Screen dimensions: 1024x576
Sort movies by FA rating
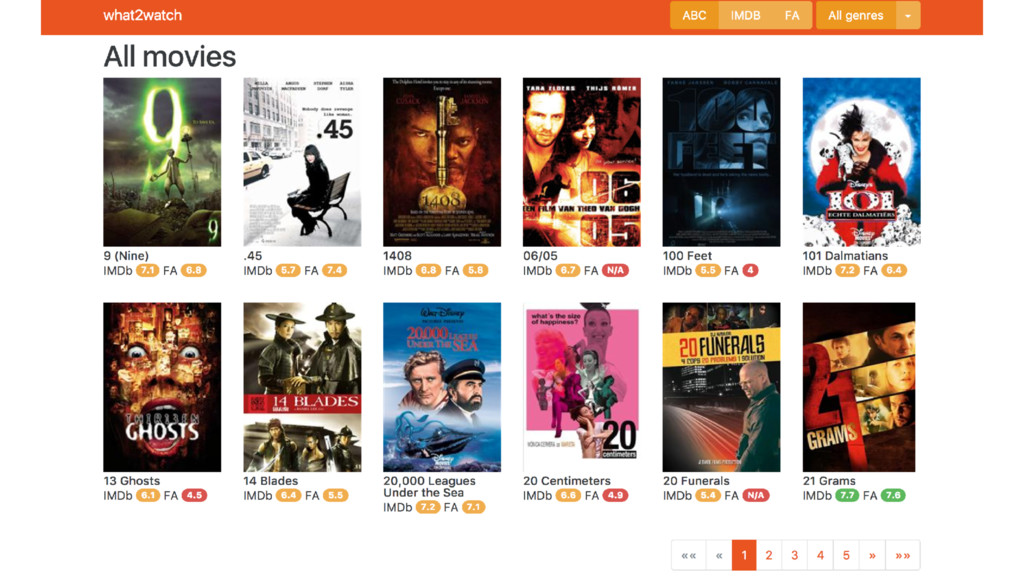tap(792, 15)
